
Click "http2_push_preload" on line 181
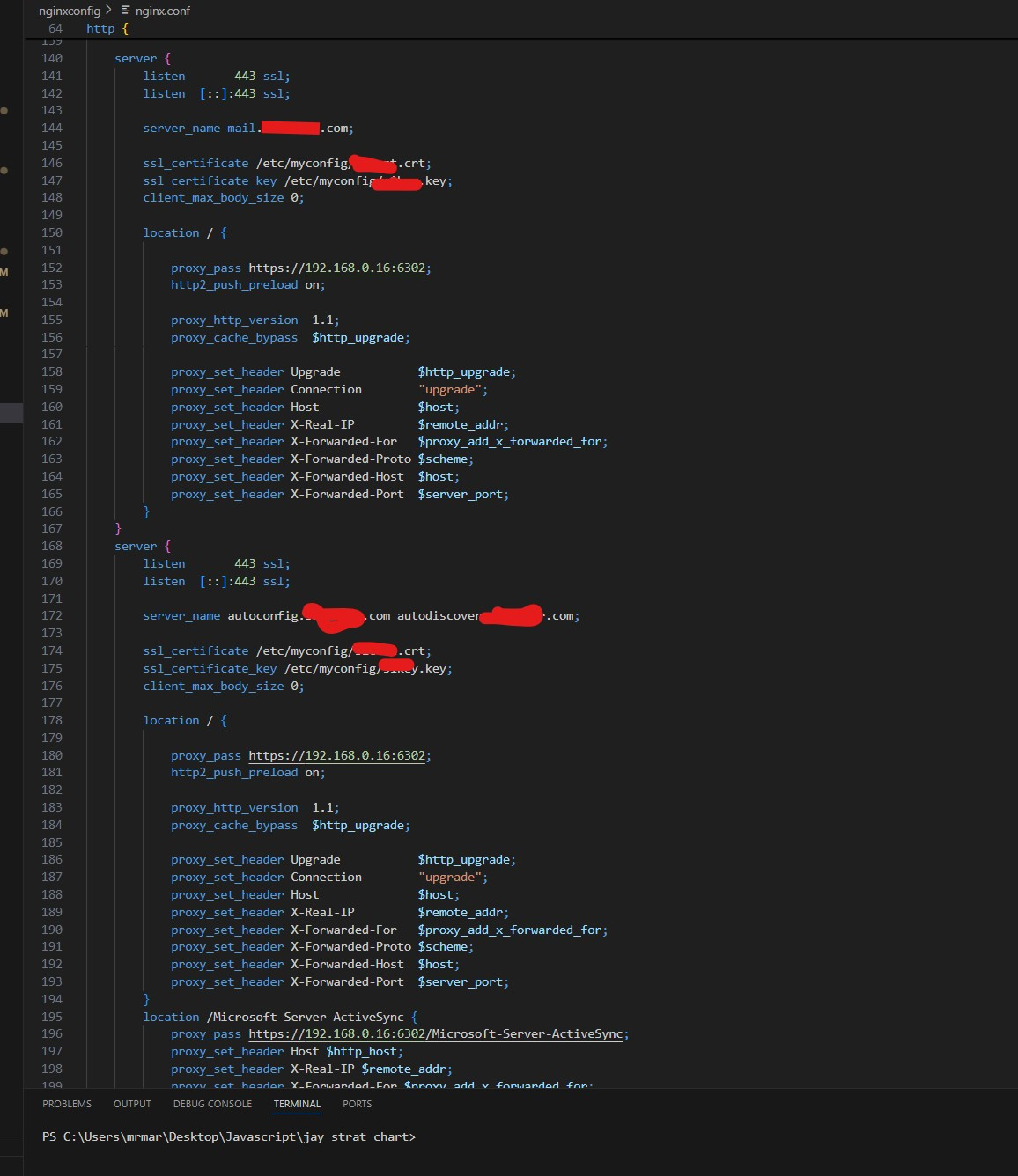pyautogui.click(x=234, y=773)
